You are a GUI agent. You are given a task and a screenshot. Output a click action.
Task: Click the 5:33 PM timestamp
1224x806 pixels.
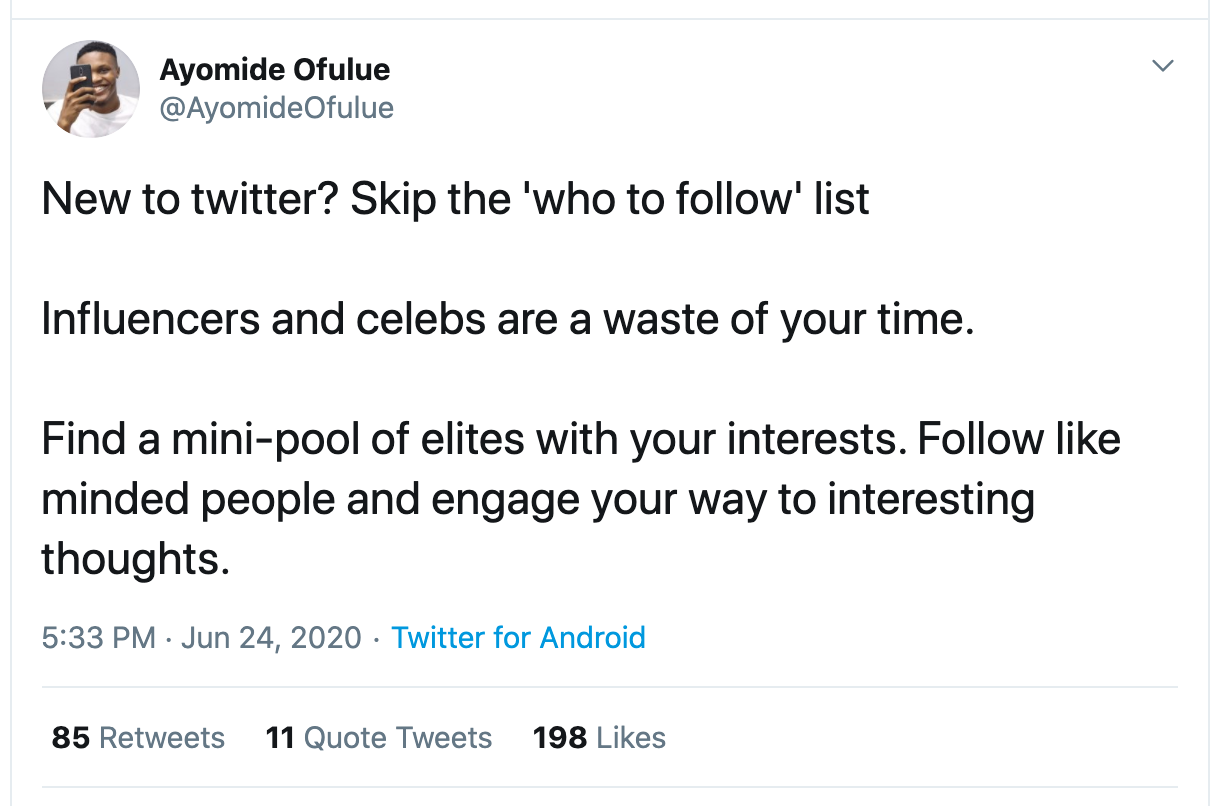[x=98, y=637]
